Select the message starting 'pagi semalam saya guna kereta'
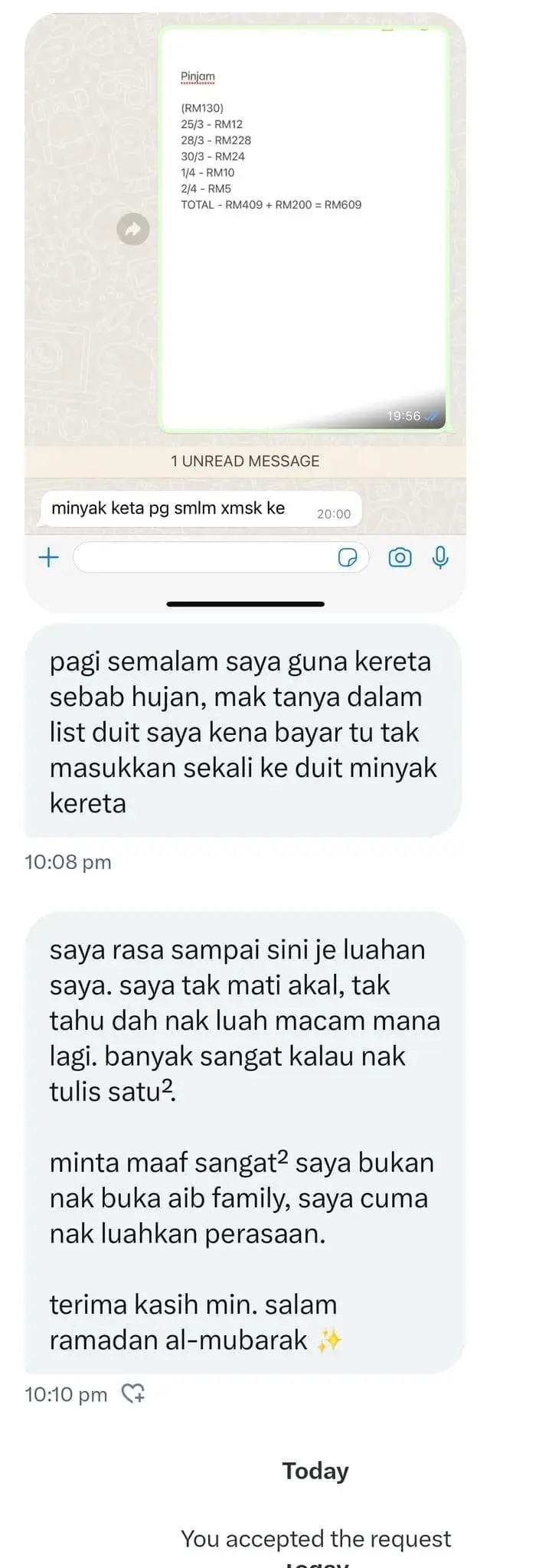The width and height of the screenshot is (539, 1568). point(243,731)
